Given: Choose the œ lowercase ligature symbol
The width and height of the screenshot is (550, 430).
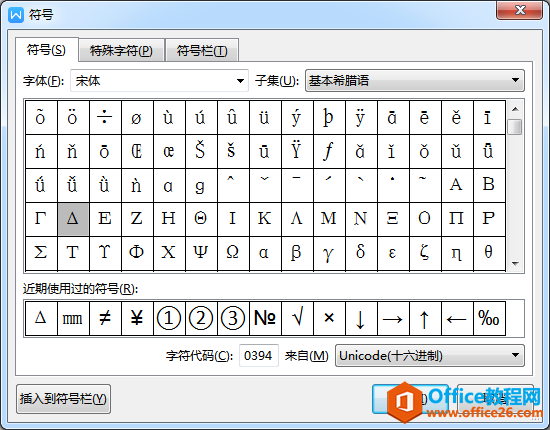Looking at the screenshot, I should (x=169, y=151).
